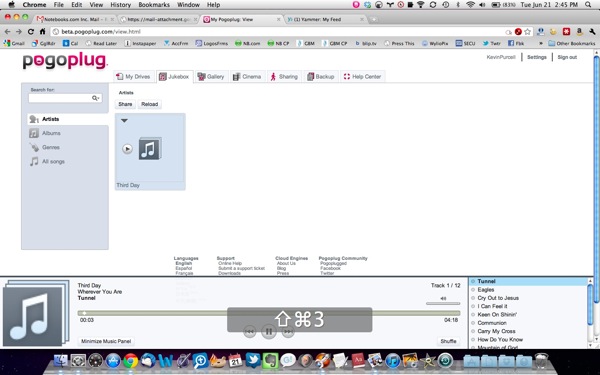600x375 pixels.
Task: Go to the My Drives tab
Action: click(134, 77)
